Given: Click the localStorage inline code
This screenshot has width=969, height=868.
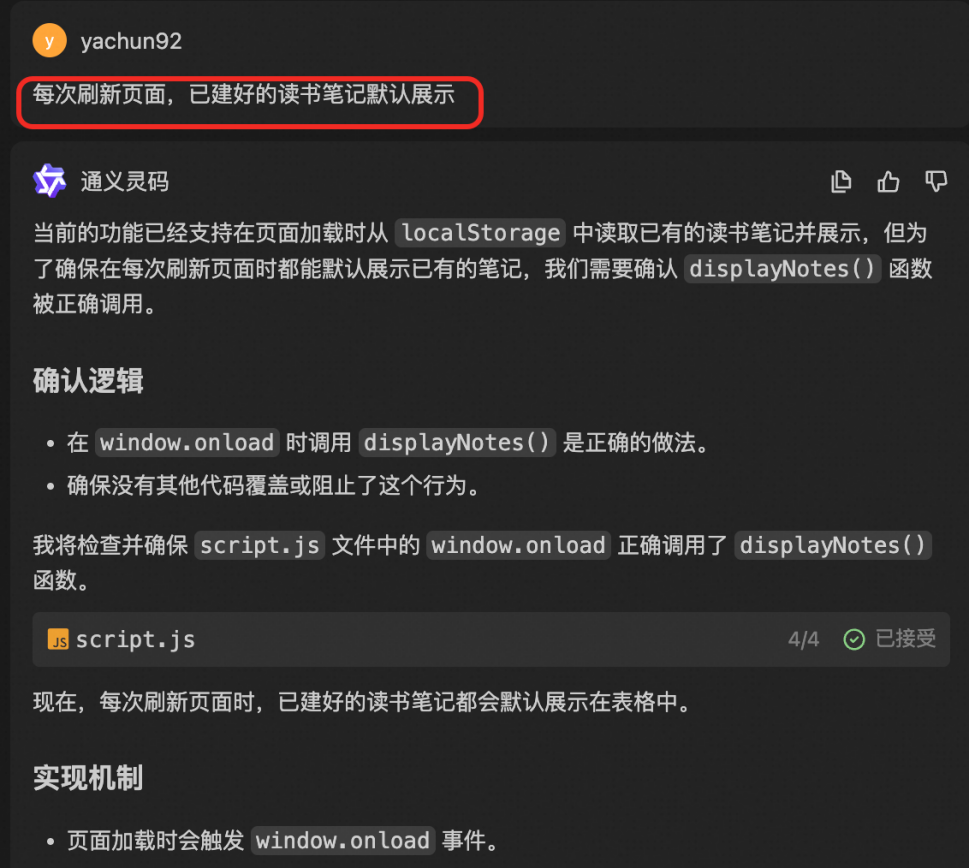Looking at the screenshot, I should coord(481,233).
